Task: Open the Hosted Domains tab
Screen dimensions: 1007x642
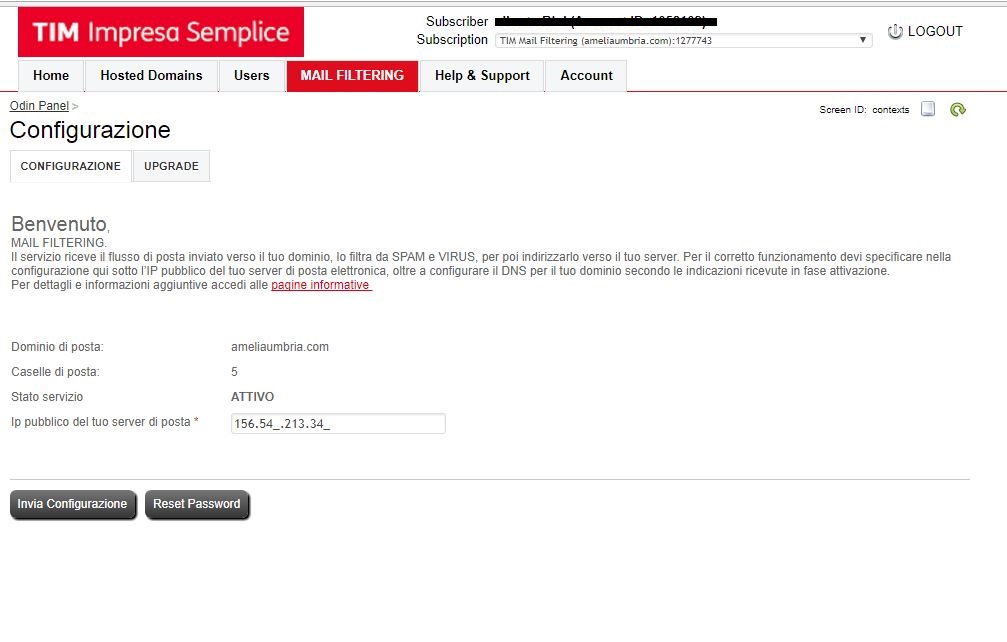Action: tap(151, 76)
